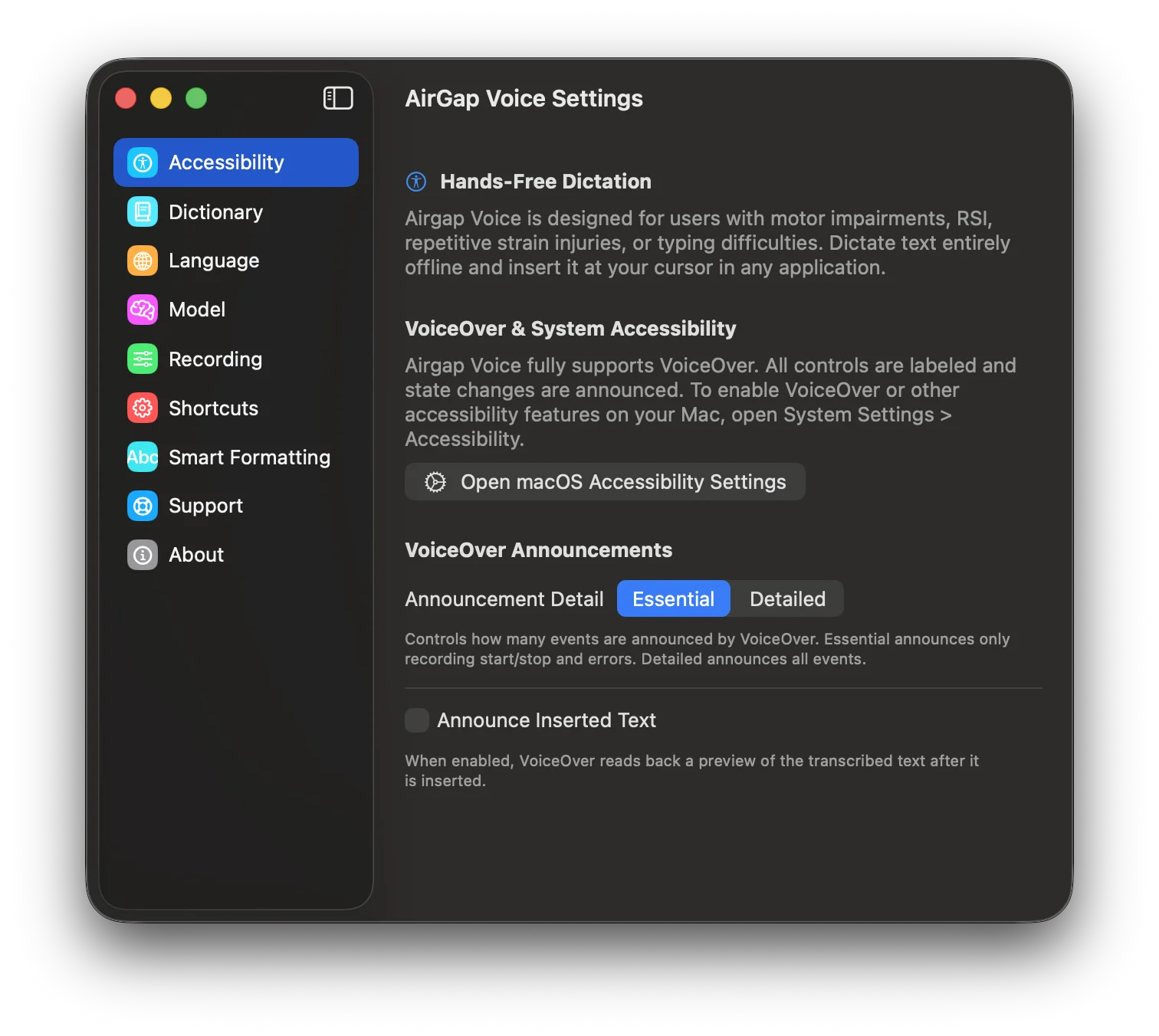
Task: Go to the Model settings
Action: coord(236,310)
